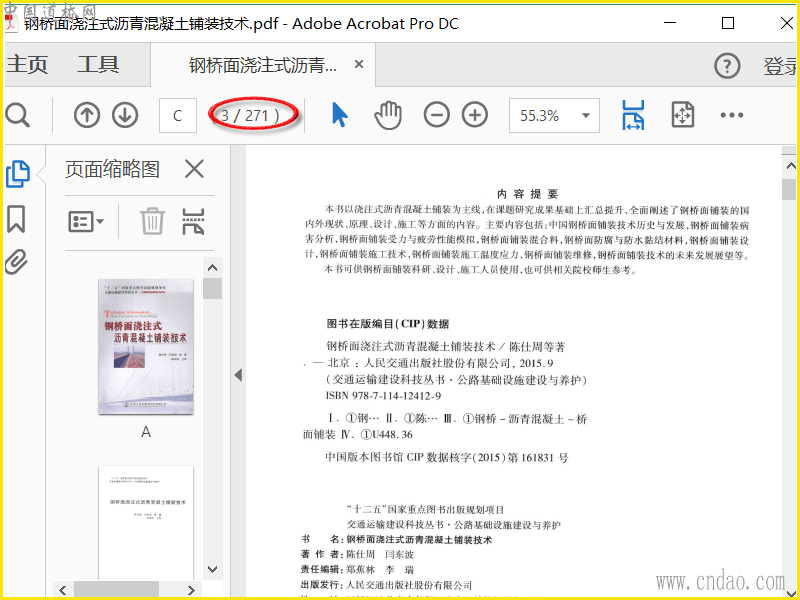The width and height of the screenshot is (800, 600).
Task: Switch to the 工具 tab
Action: 98,65
